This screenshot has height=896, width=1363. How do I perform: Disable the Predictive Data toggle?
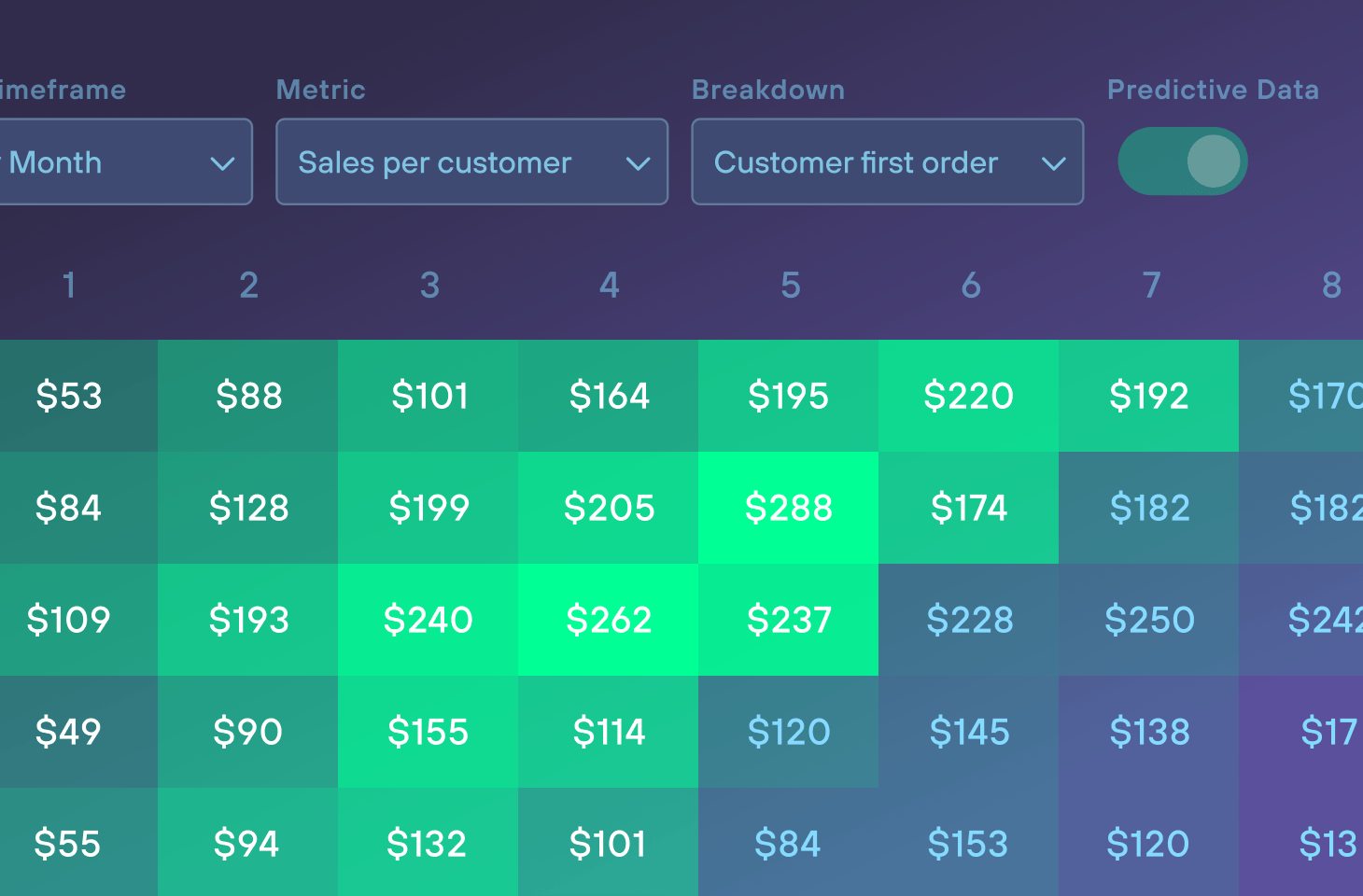tap(1181, 161)
